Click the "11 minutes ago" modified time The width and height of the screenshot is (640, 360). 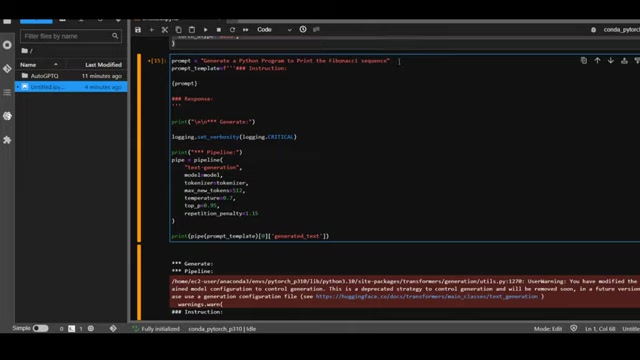tap(102, 76)
